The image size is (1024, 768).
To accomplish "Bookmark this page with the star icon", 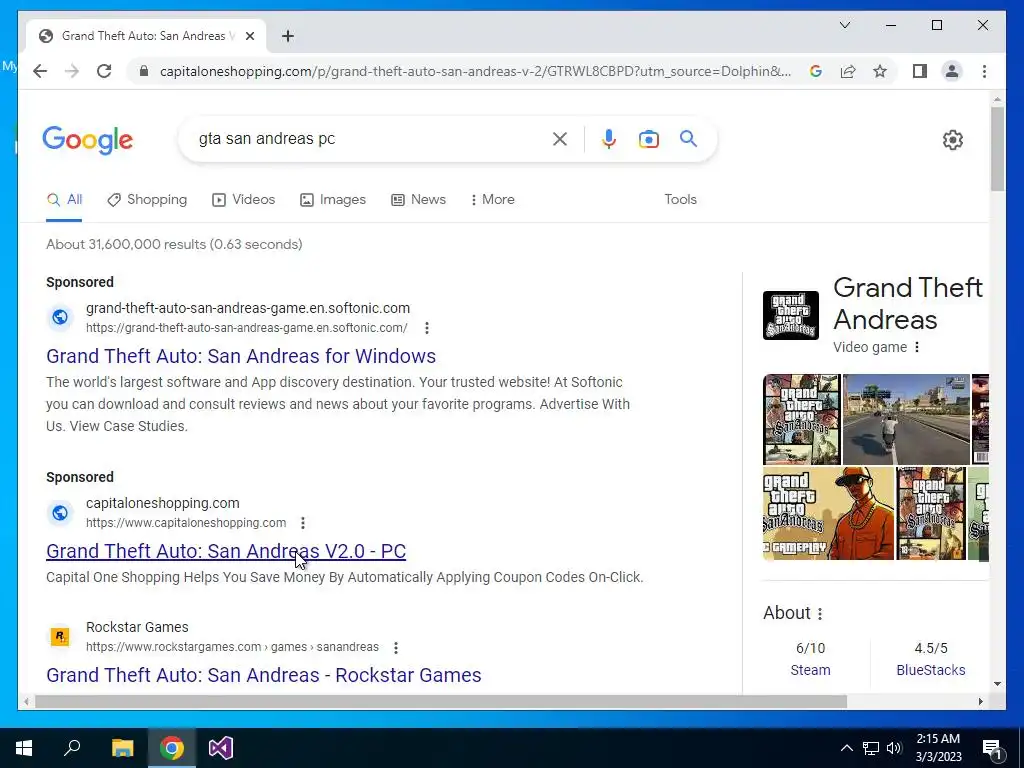I will tap(880, 71).
